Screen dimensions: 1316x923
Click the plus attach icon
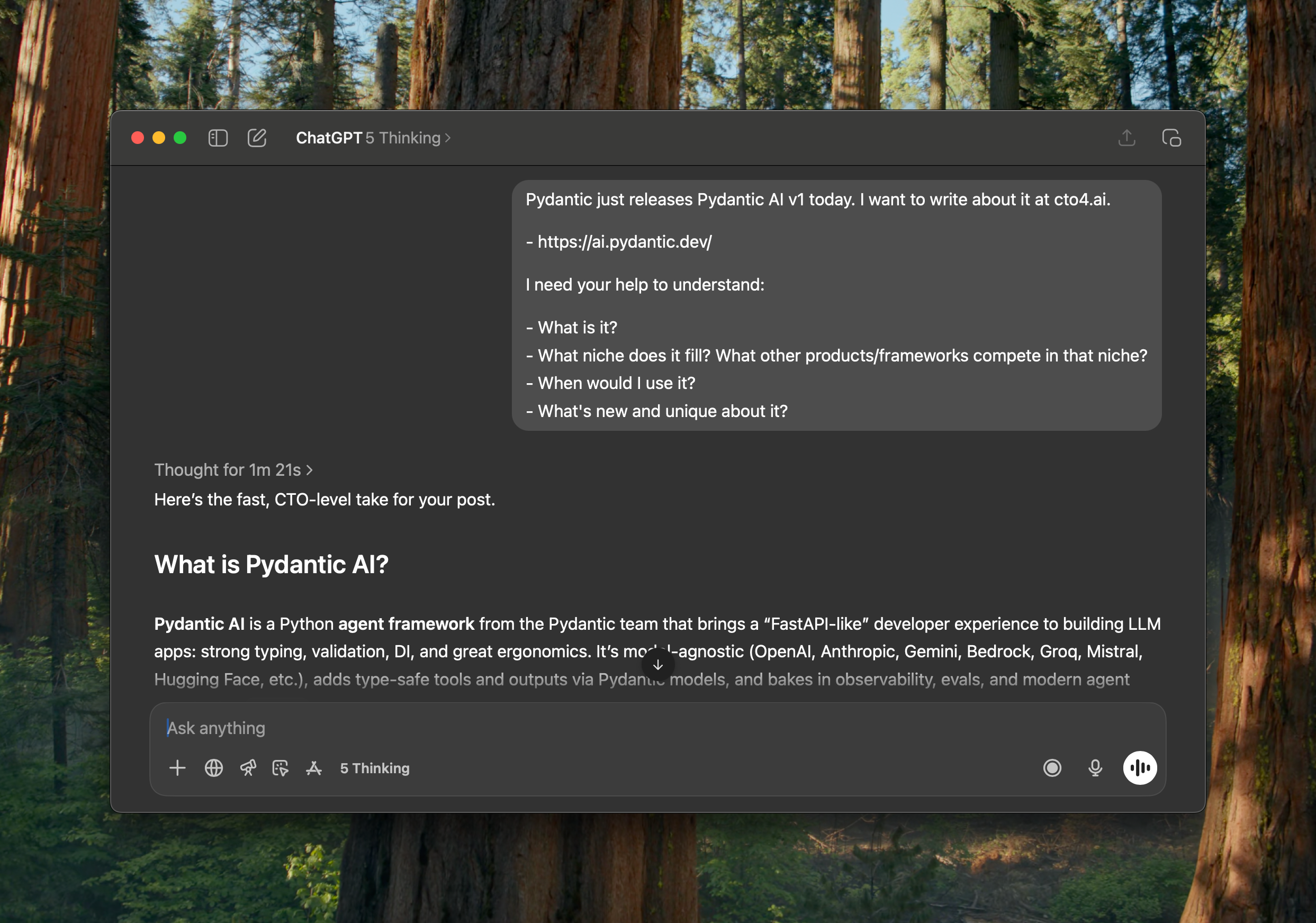[178, 768]
